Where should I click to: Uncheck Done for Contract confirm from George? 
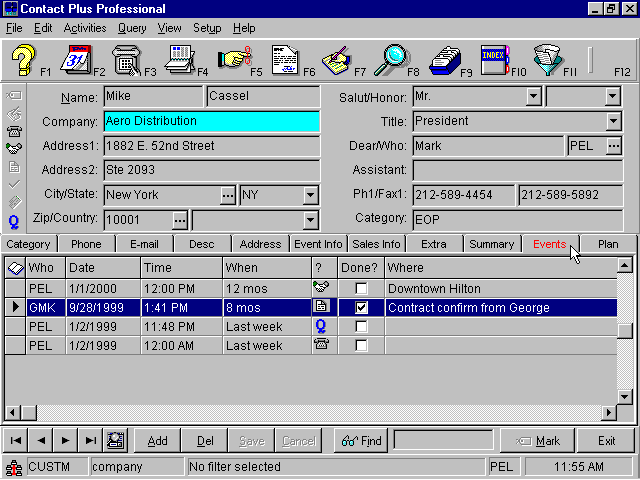[361, 308]
